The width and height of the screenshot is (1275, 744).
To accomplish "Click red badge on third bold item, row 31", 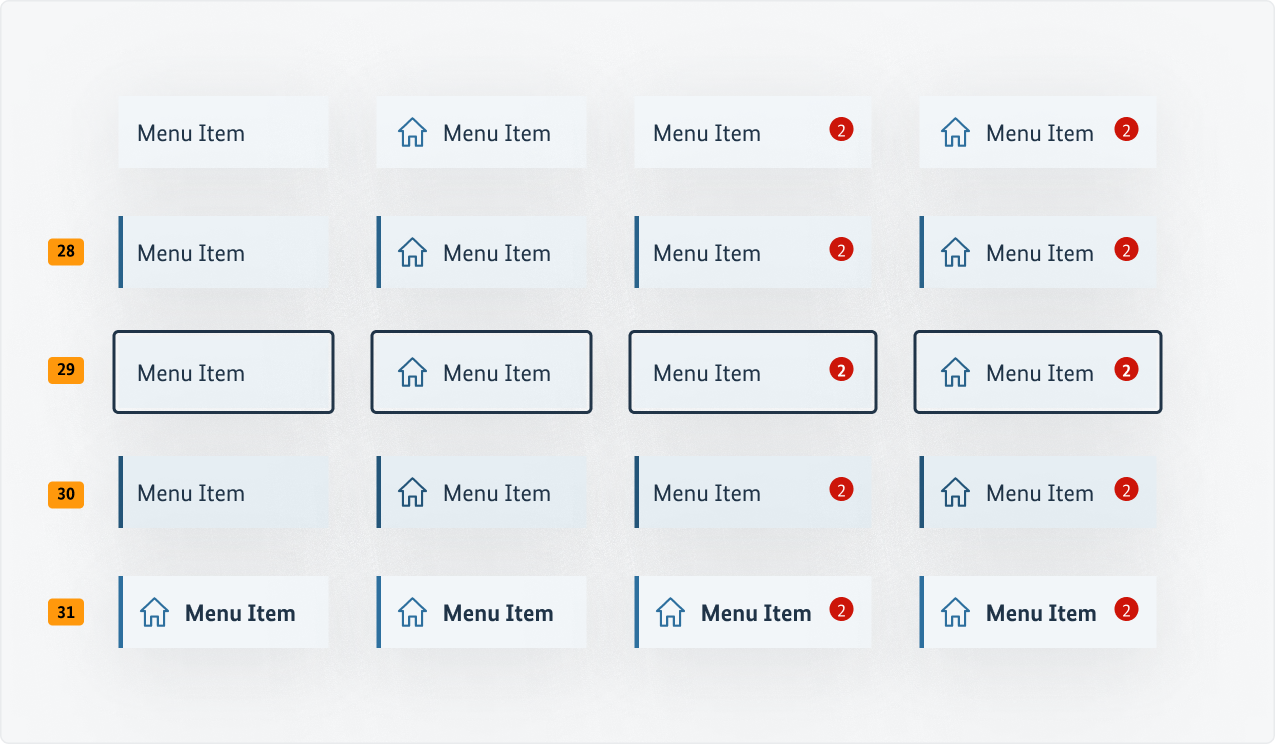I will click(x=841, y=610).
